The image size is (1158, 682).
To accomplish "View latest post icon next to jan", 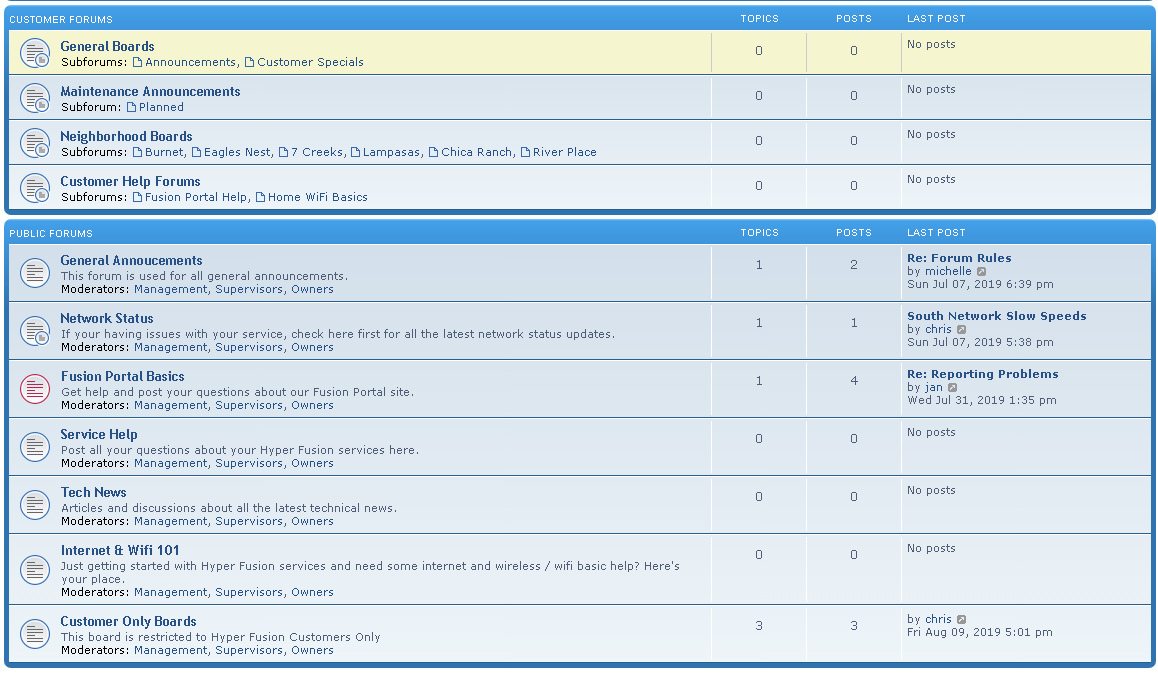I will click(x=953, y=388).
